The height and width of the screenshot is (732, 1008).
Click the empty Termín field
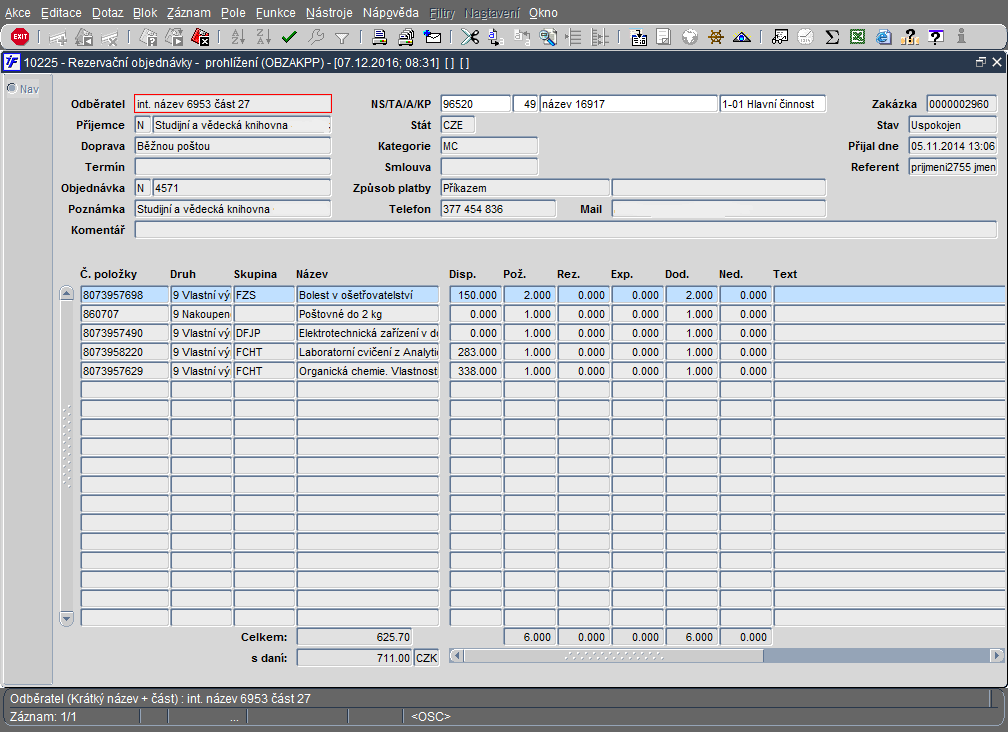click(233, 167)
